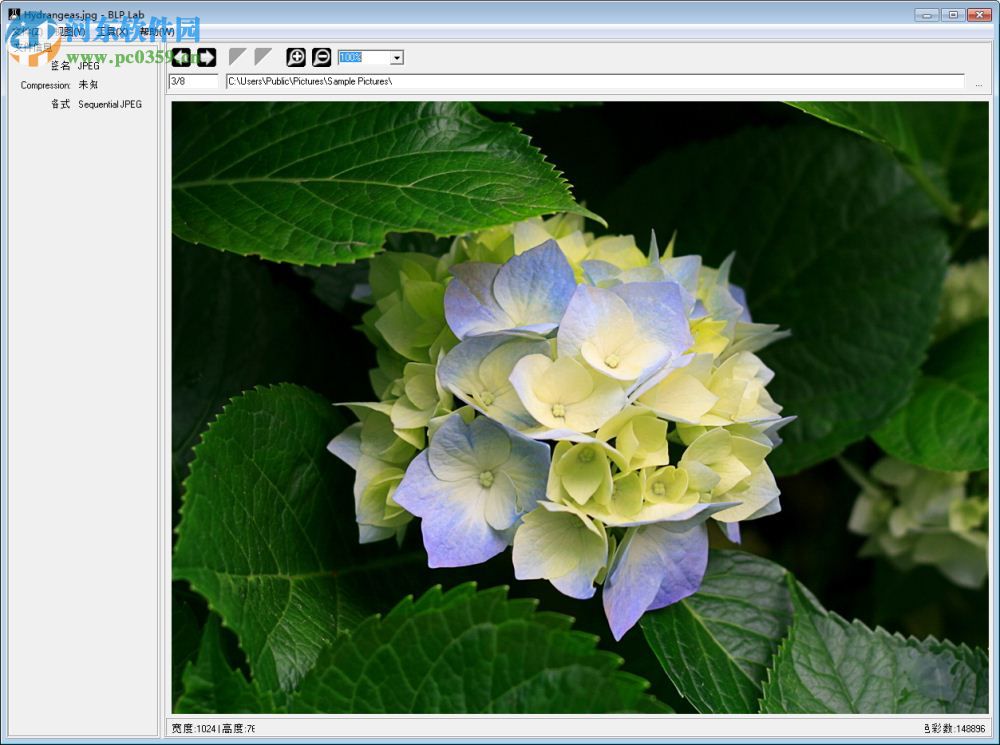Image resolution: width=1000 pixels, height=745 pixels.
Task: Click the BLP Lab title bar icon
Action: tap(14, 13)
